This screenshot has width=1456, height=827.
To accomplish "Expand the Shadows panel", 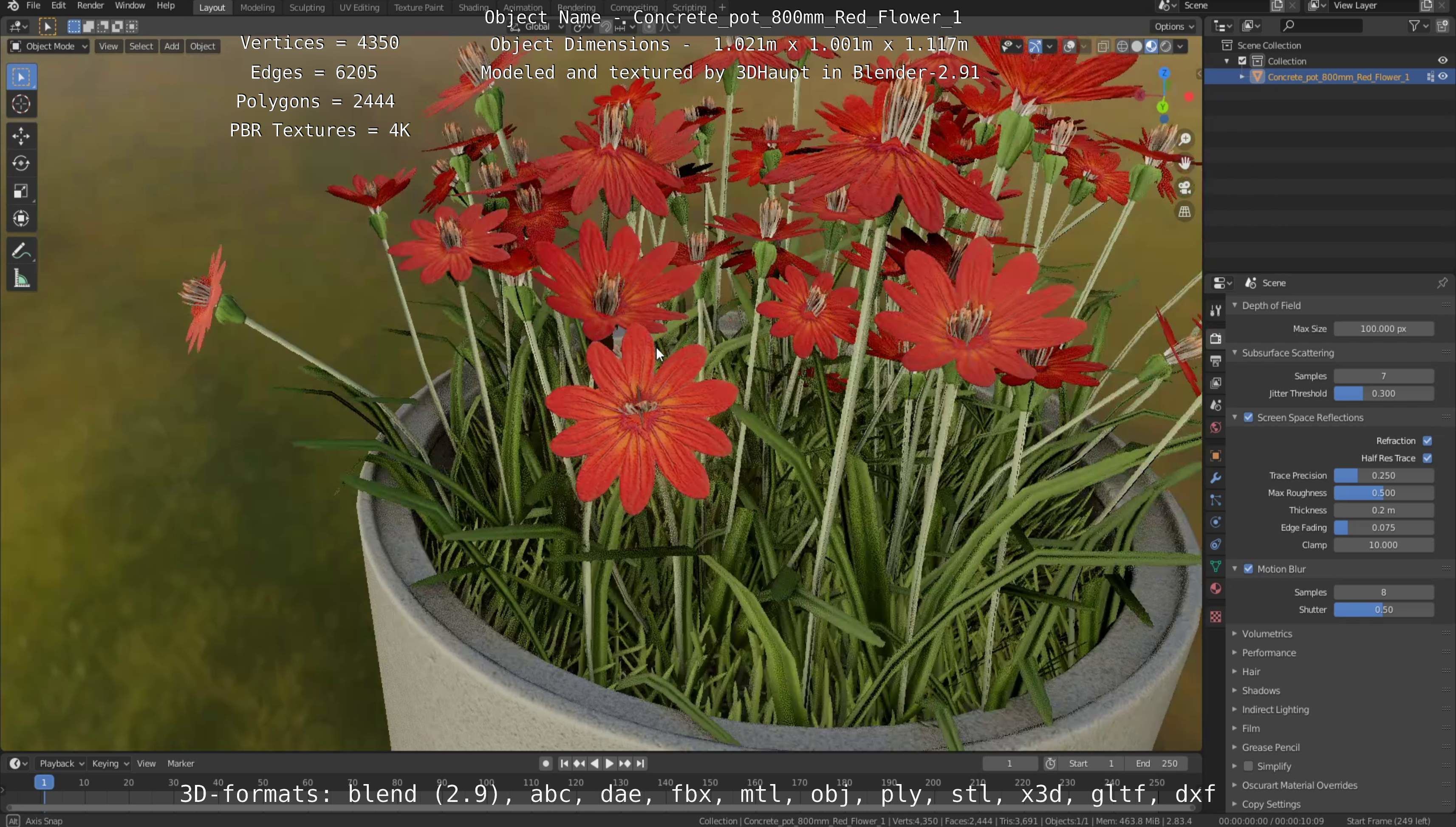I will (x=1260, y=691).
